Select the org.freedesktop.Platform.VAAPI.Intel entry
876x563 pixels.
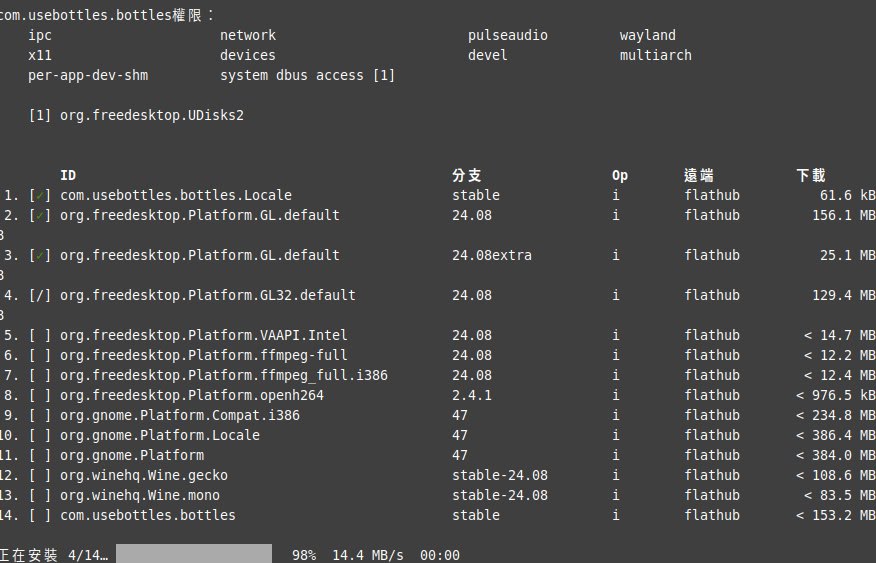click(204, 335)
